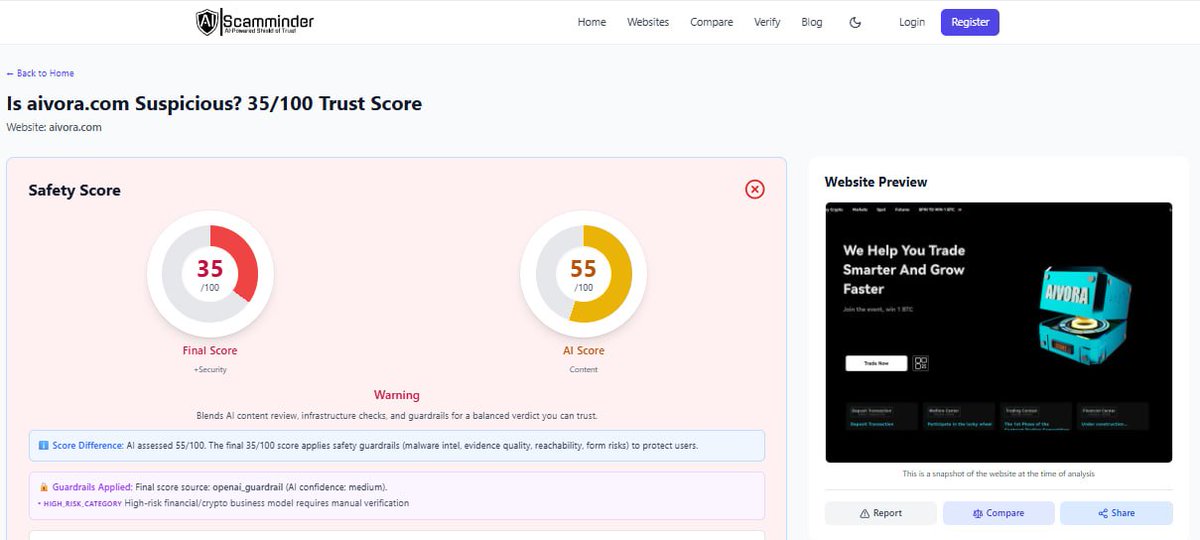Click the red 'Warning' verdict text

click(x=397, y=395)
